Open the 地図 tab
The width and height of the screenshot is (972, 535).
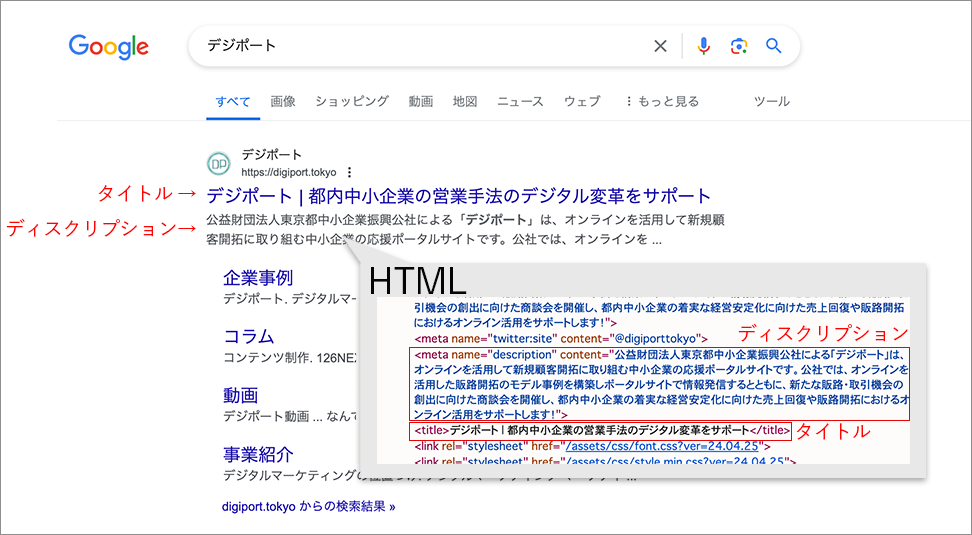pyautogui.click(x=465, y=101)
